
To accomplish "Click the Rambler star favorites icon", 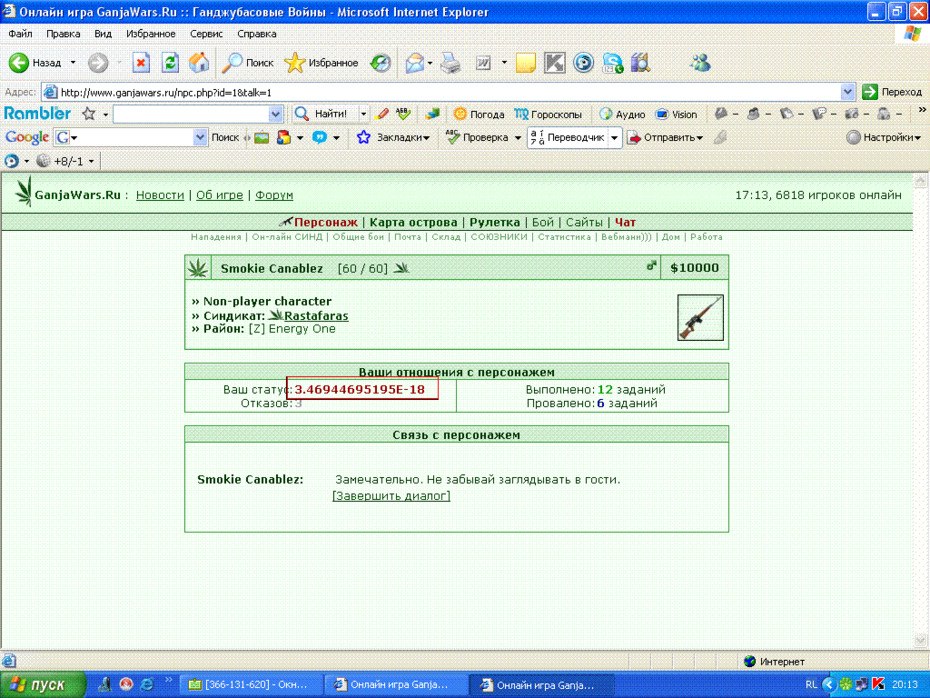I will [89, 114].
